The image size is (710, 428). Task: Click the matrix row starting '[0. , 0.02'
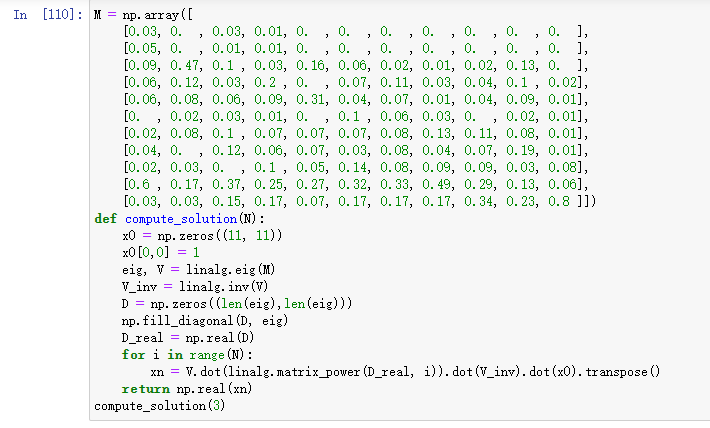click(356, 116)
